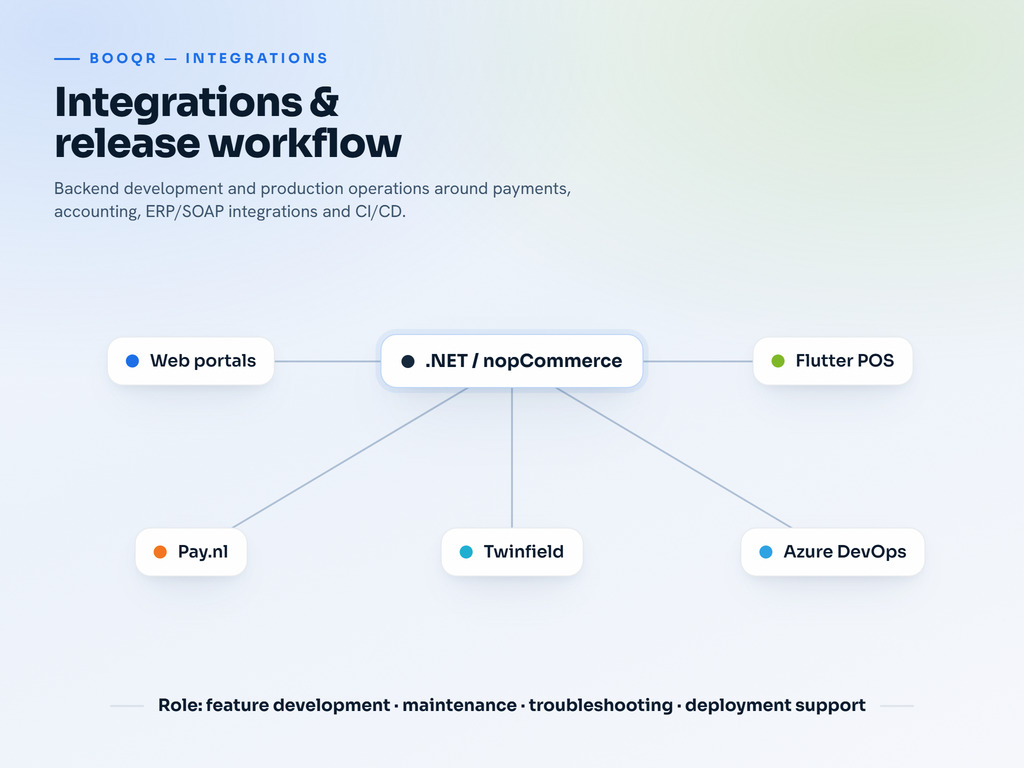Image resolution: width=1024 pixels, height=768 pixels.
Task: Click the Backend development description paragraph
Action: tap(312, 200)
